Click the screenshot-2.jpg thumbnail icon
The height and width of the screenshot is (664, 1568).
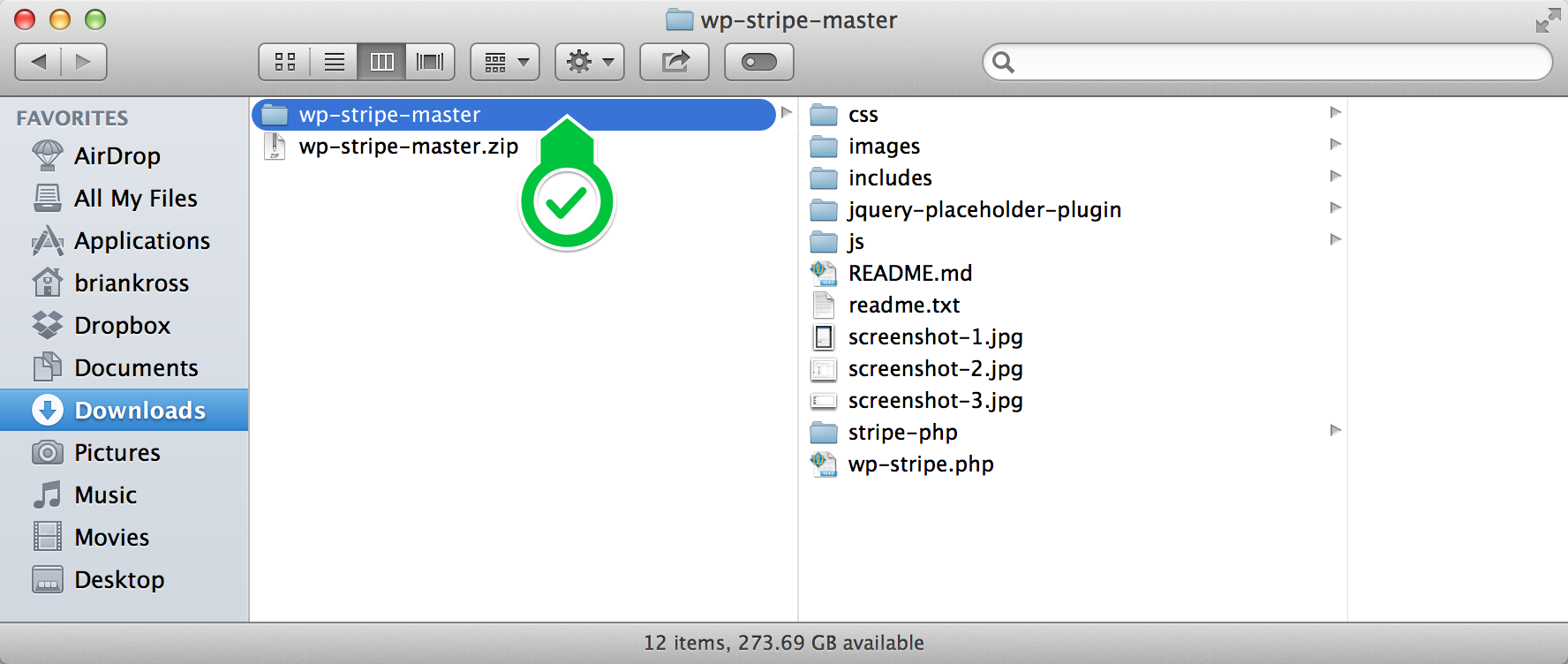(824, 369)
